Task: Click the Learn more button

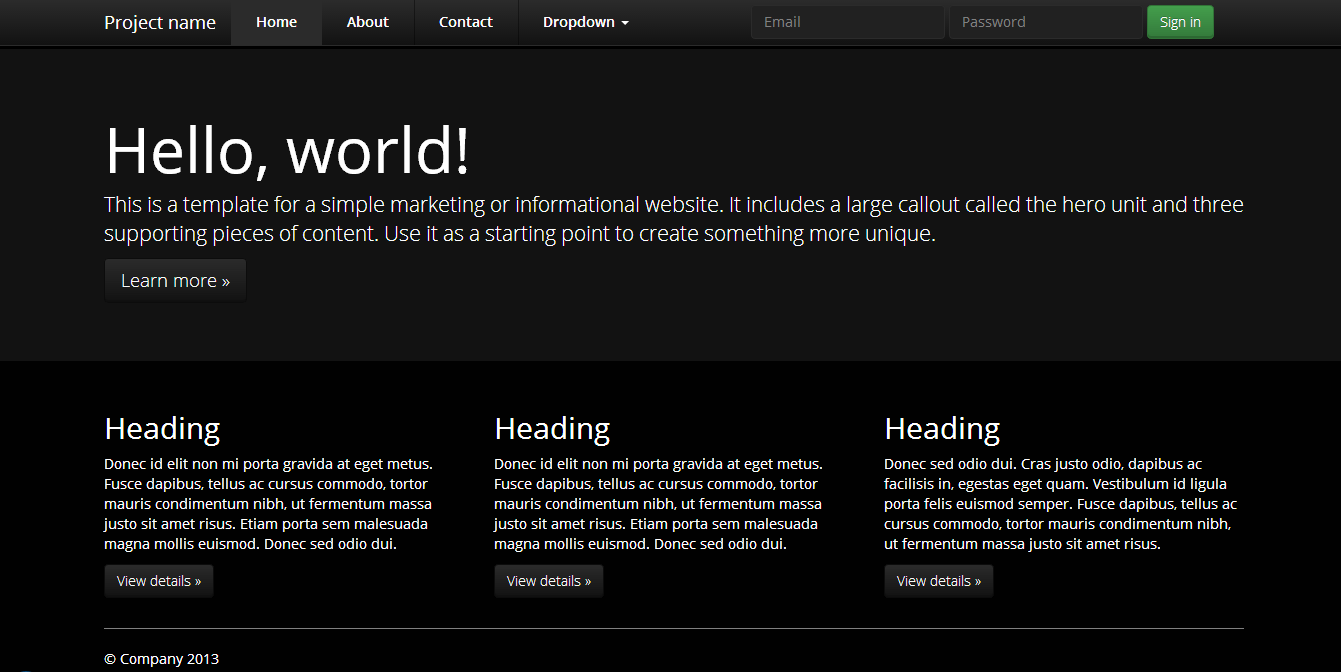Action: point(175,280)
